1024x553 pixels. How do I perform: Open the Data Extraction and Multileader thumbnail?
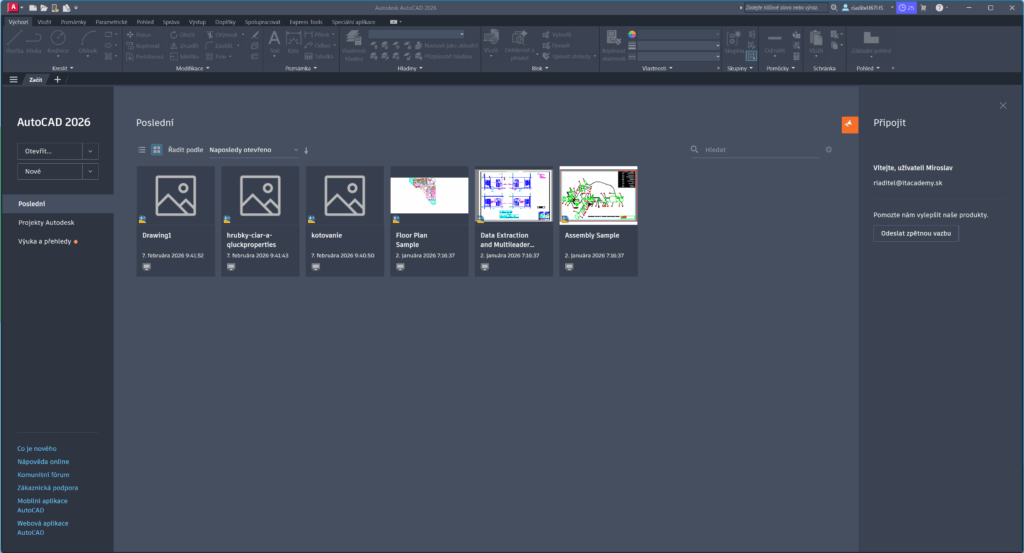(513, 195)
